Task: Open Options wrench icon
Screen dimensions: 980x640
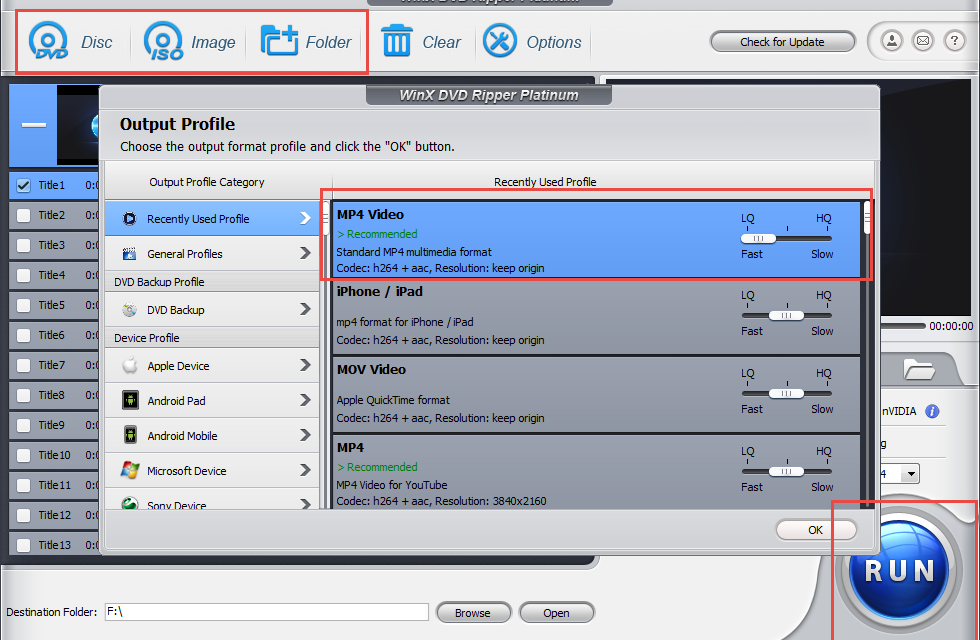Action: pyautogui.click(x=500, y=42)
